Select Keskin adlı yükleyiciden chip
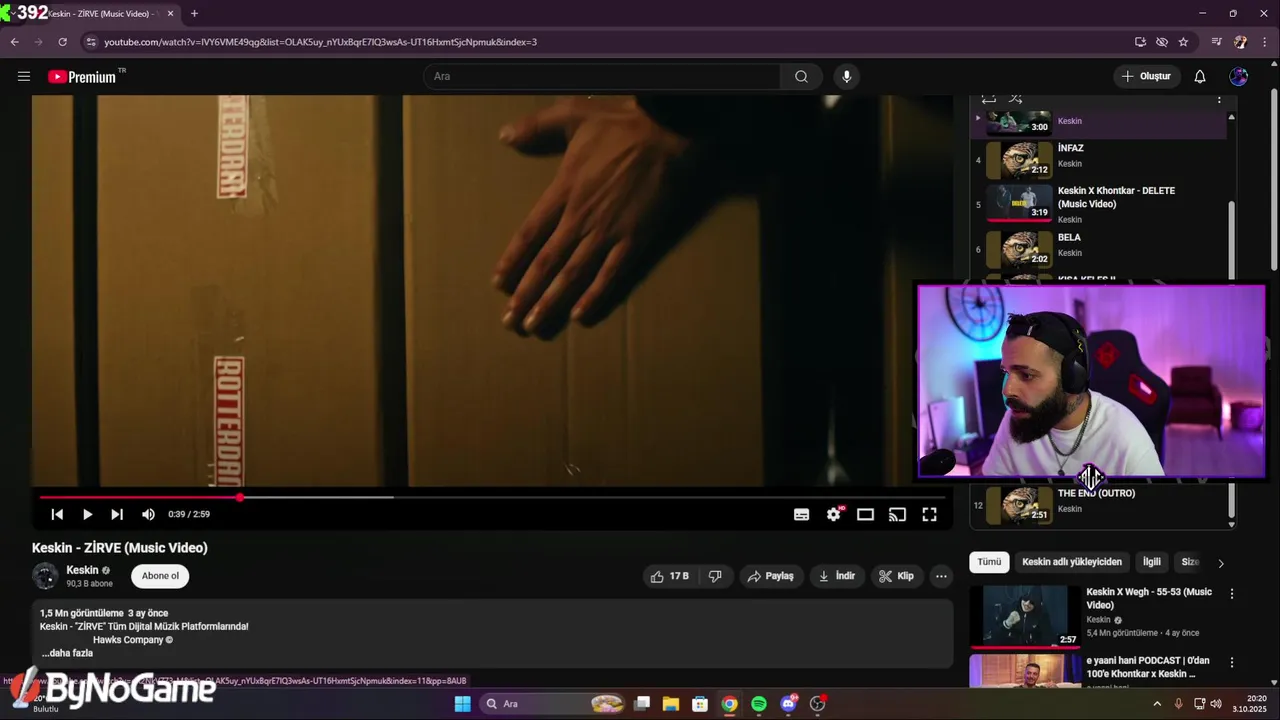Viewport: 1280px width, 720px height. [1072, 562]
